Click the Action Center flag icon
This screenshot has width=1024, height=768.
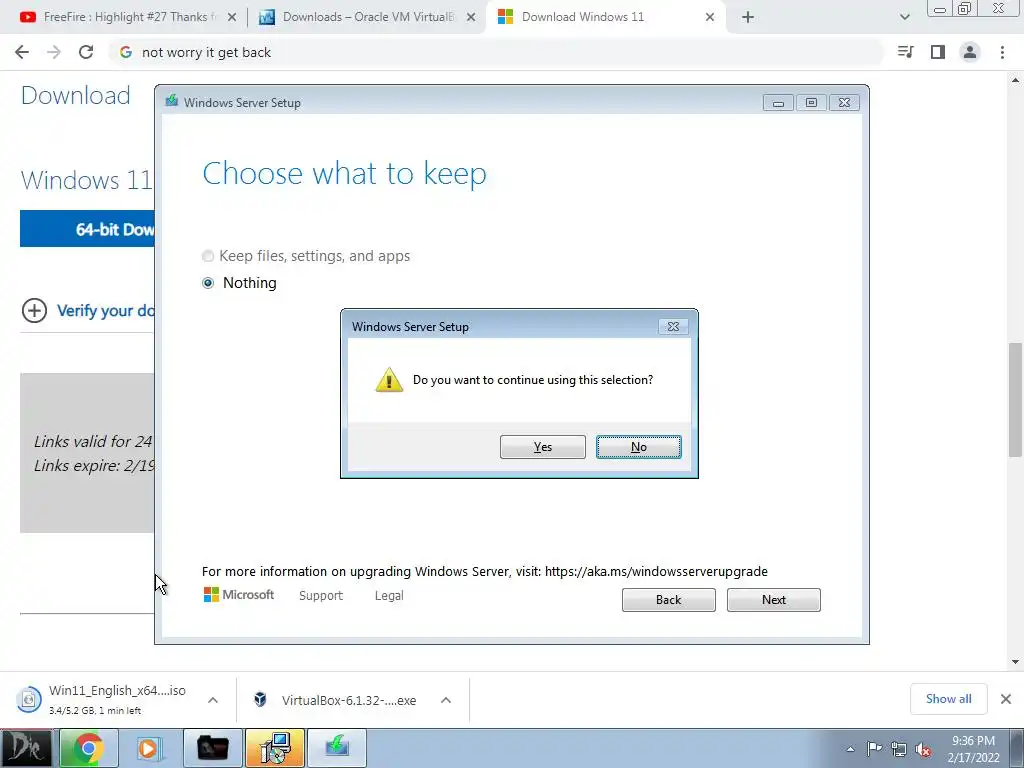coord(874,749)
